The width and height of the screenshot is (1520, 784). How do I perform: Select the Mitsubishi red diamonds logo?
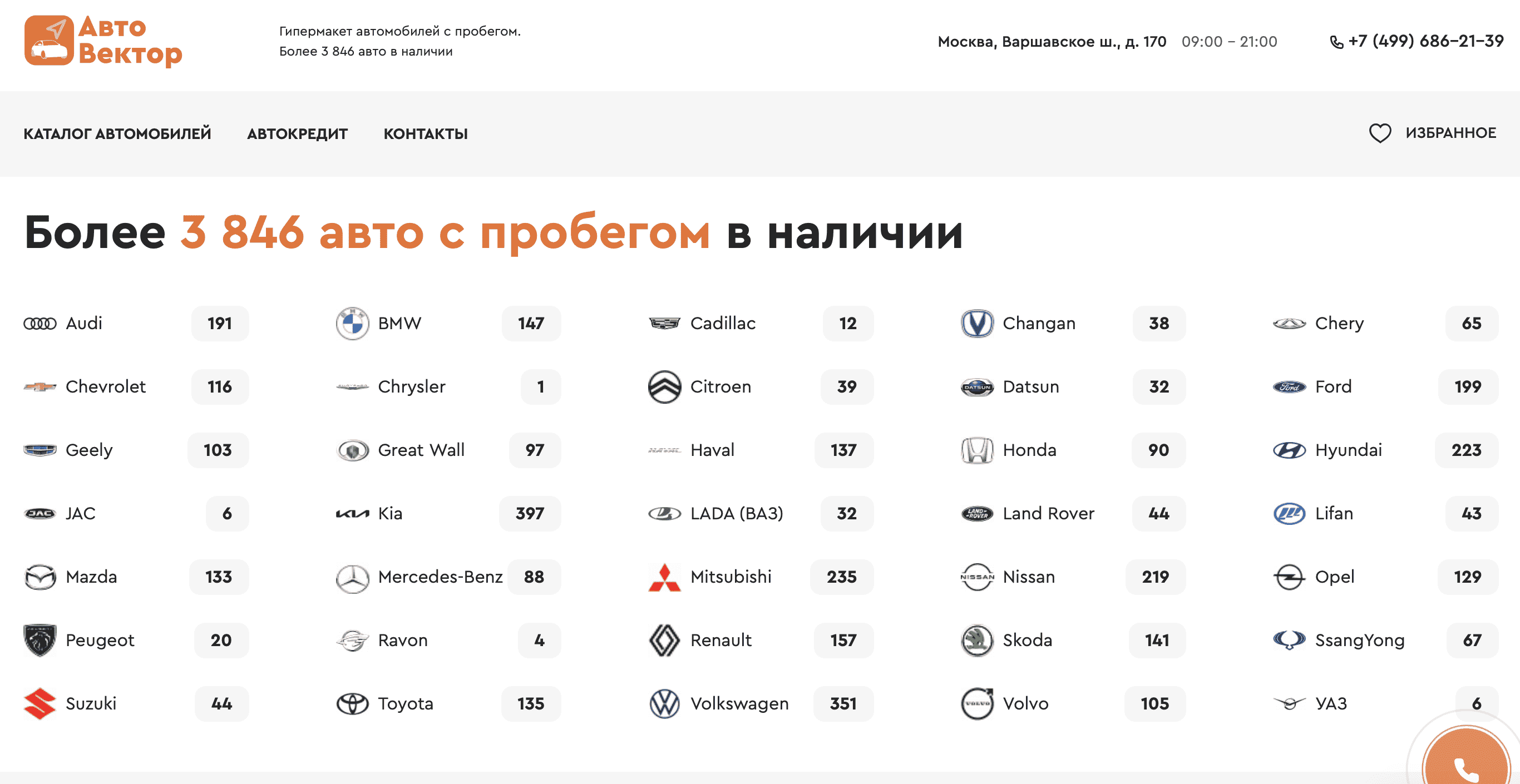pos(665,578)
